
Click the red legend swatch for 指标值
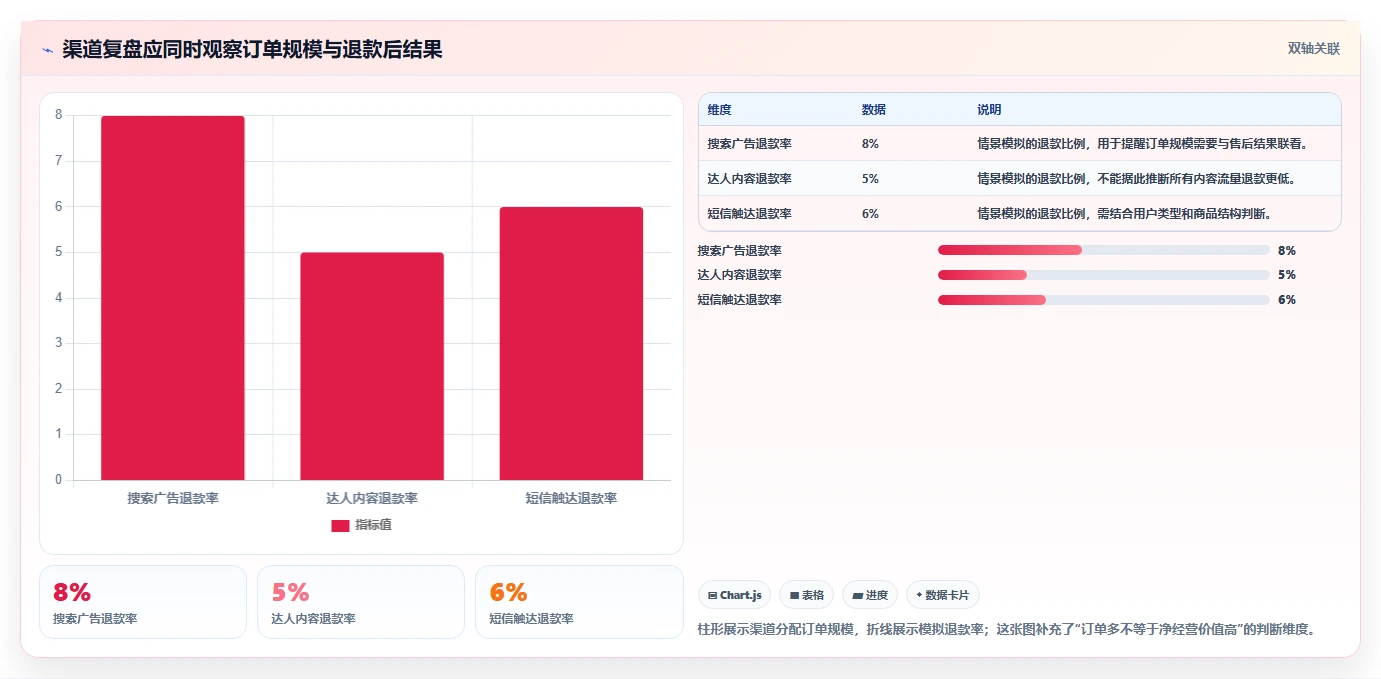[340, 525]
